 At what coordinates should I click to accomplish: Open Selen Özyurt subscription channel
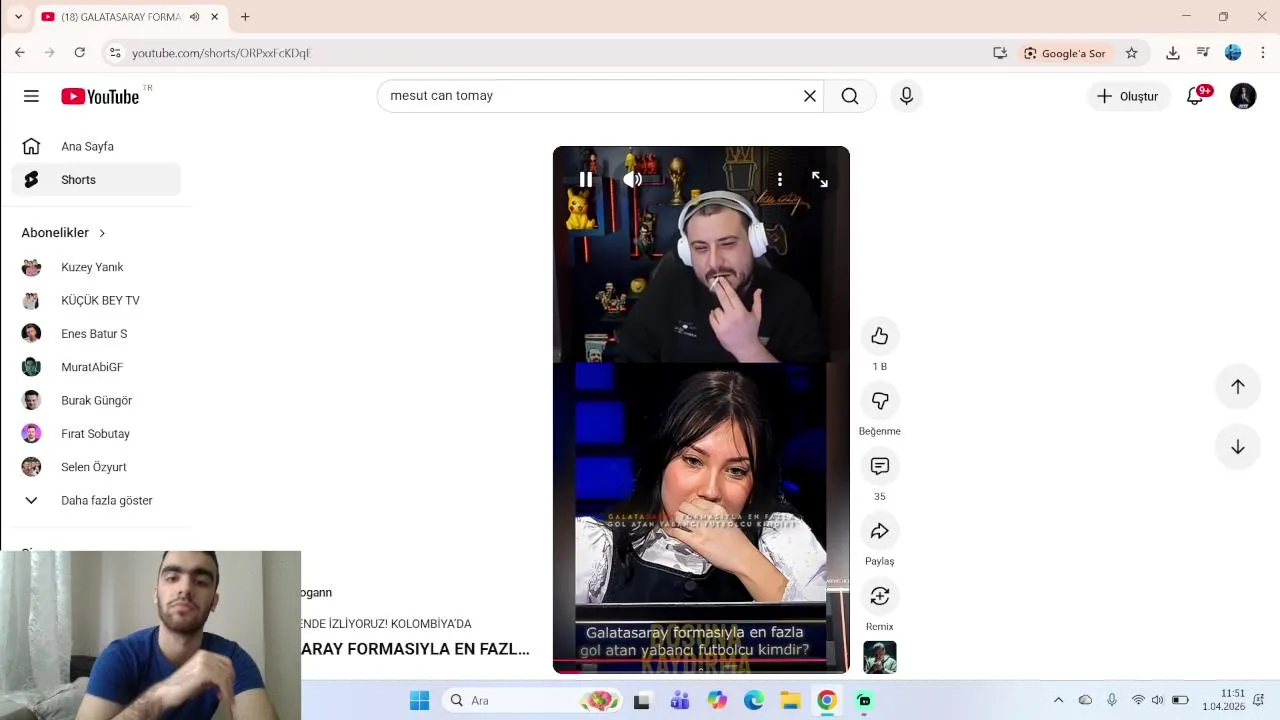tap(96, 467)
